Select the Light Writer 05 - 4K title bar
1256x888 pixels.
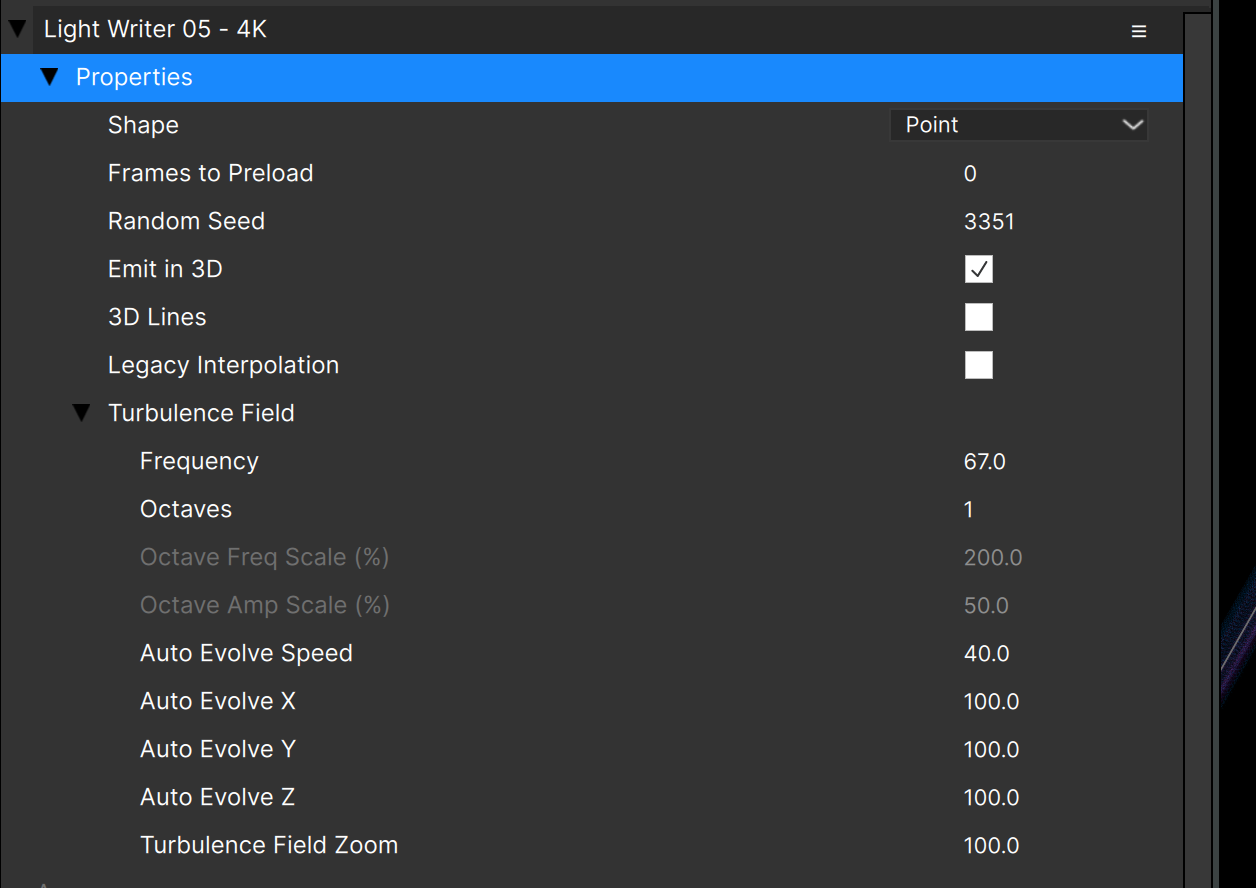400,29
